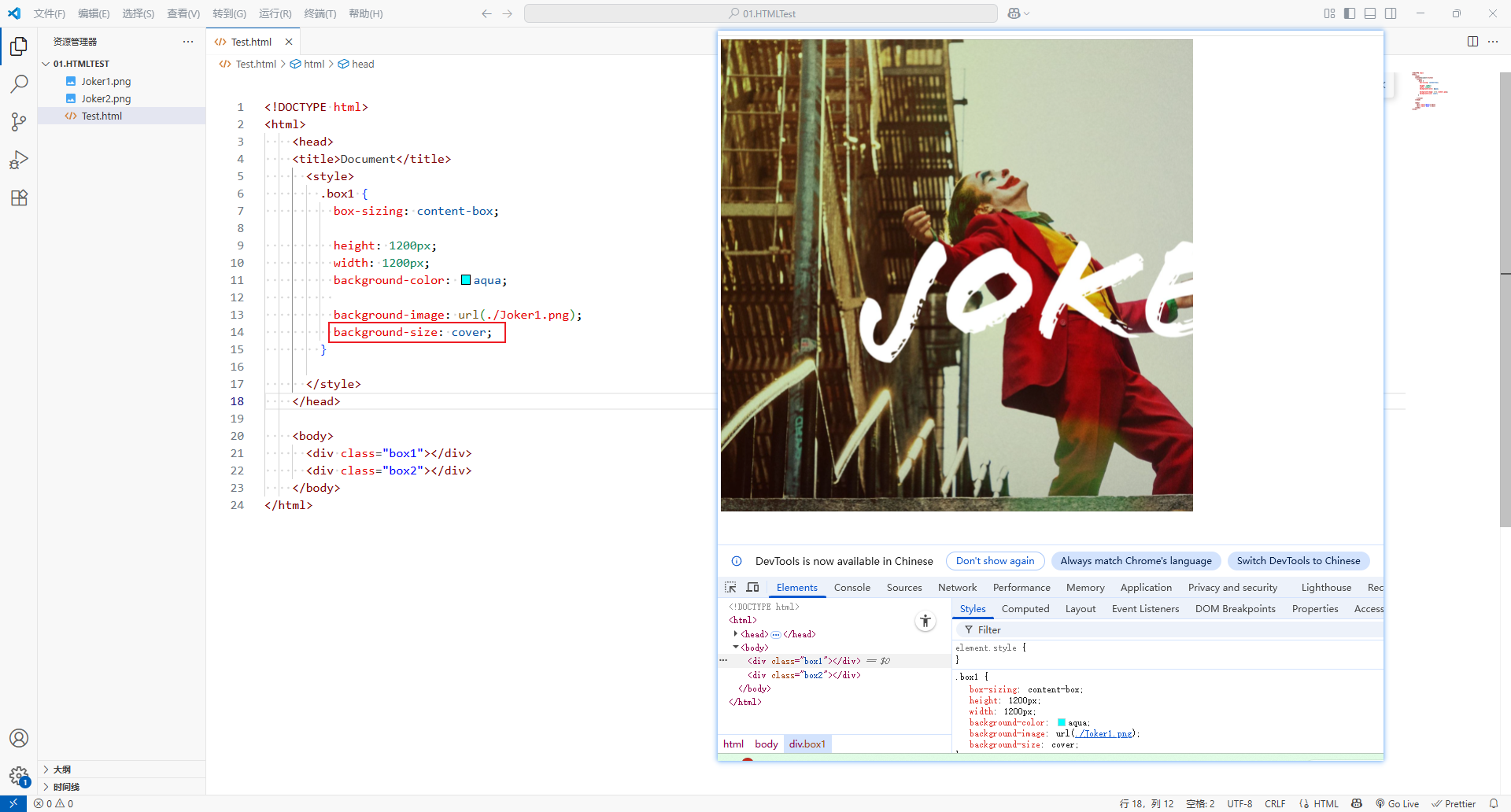Switch to DevTools Network tab
This screenshot has width=1511, height=812.
click(x=957, y=587)
